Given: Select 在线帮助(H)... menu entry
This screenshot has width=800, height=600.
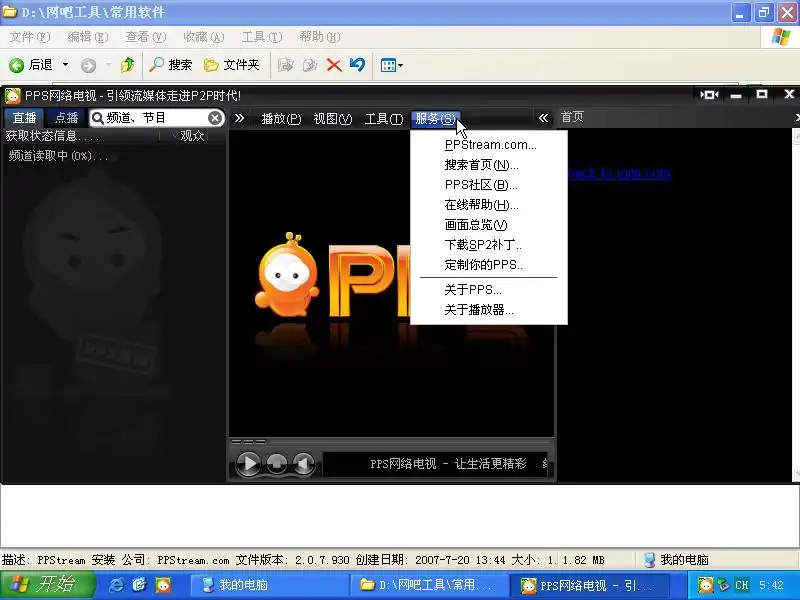Looking at the screenshot, I should [x=489, y=205].
